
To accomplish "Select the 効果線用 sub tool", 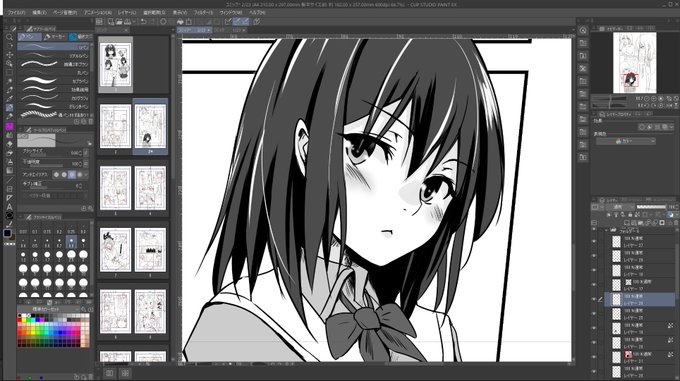I will tap(54, 89).
